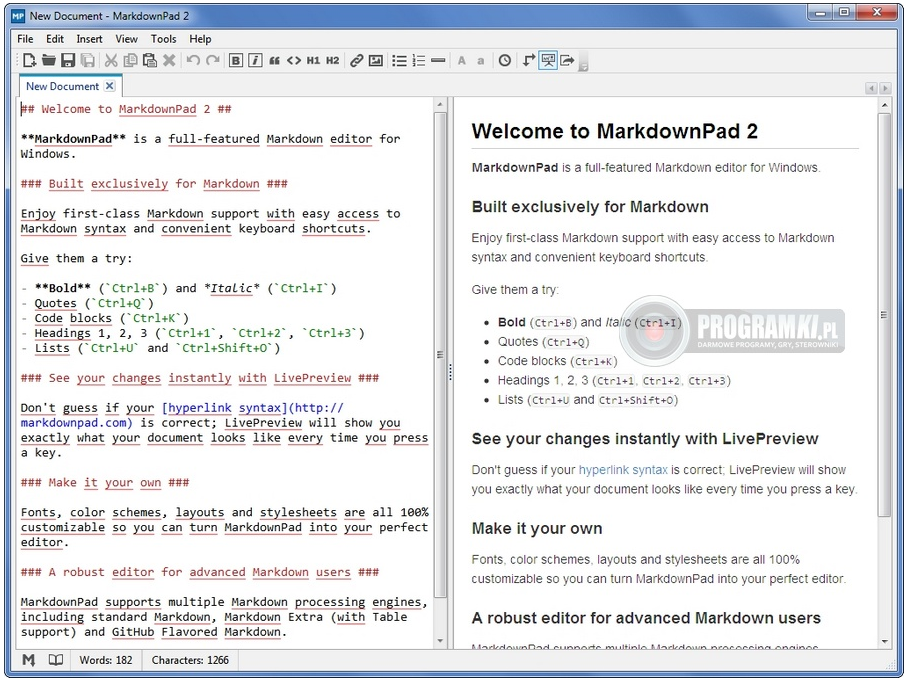The height and width of the screenshot is (681, 906).
Task: Convert text to uppercase with big A
Action: click(x=462, y=60)
